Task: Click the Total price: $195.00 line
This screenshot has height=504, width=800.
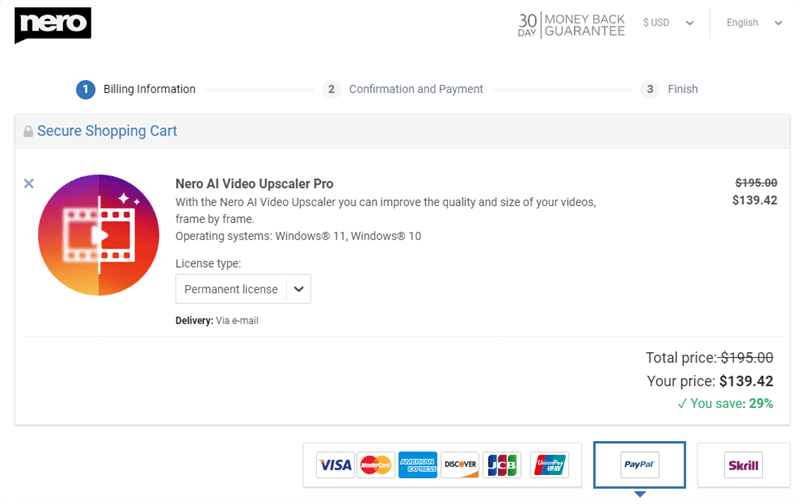Action: pyautogui.click(x=710, y=358)
